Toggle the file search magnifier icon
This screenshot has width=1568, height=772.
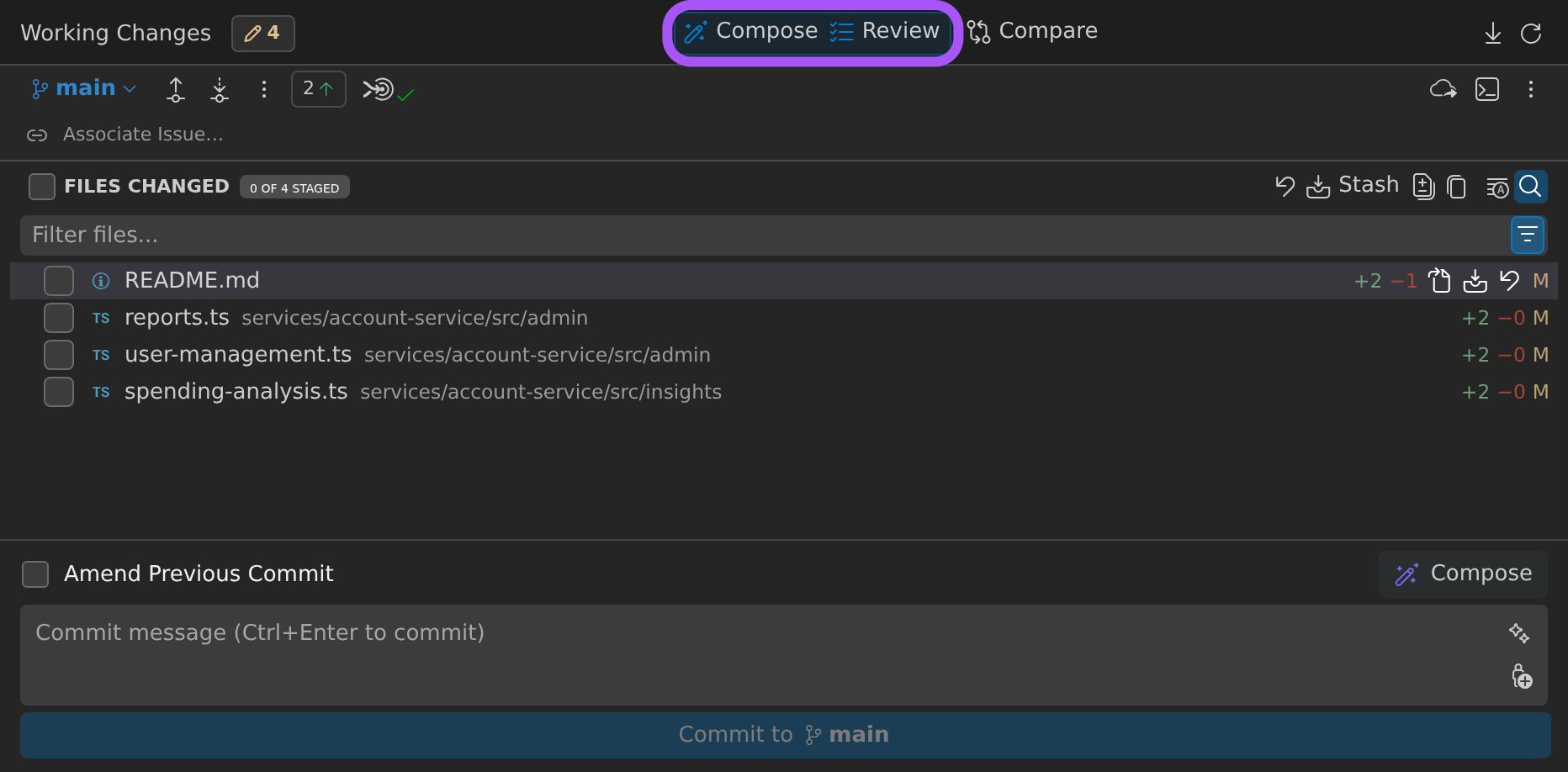(1531, 187)
